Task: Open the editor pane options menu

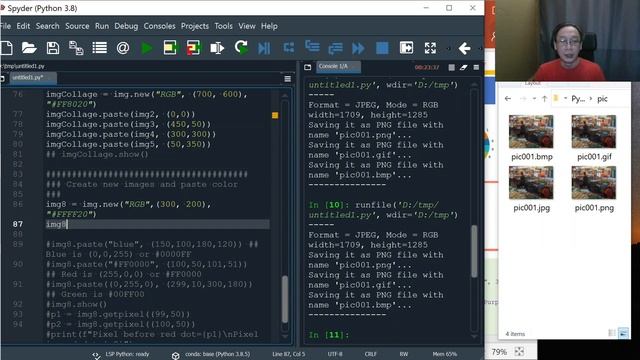Action: 288,78
